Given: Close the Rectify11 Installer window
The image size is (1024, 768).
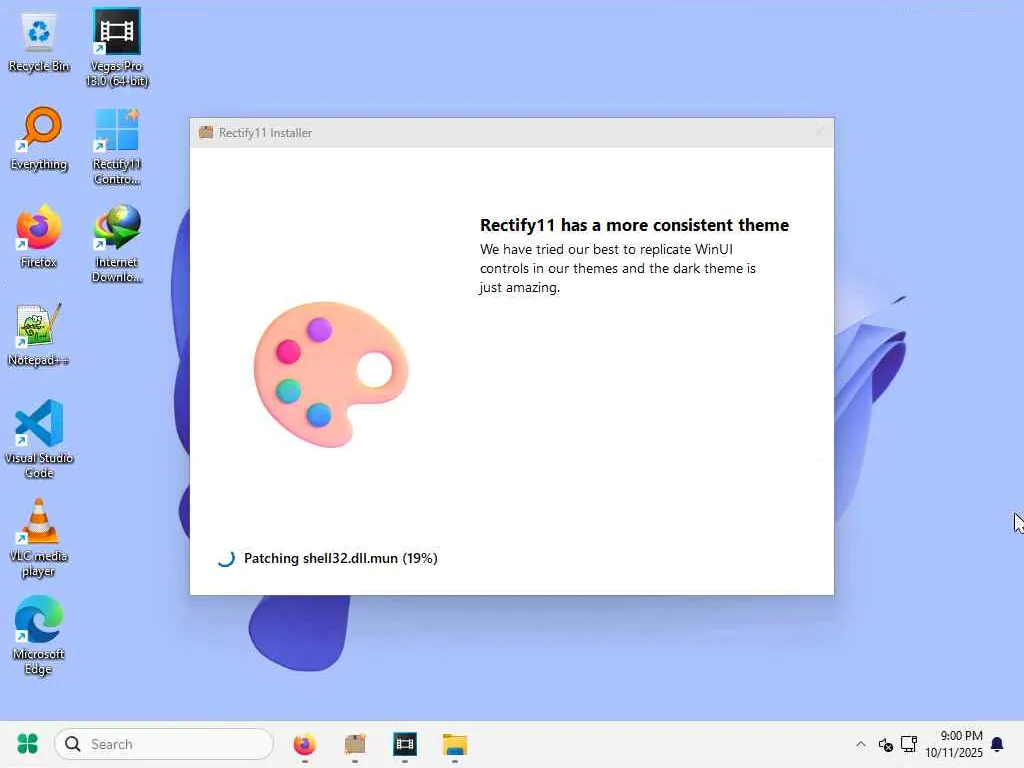Looking at the screenshot, I should [x=819, y=133].
